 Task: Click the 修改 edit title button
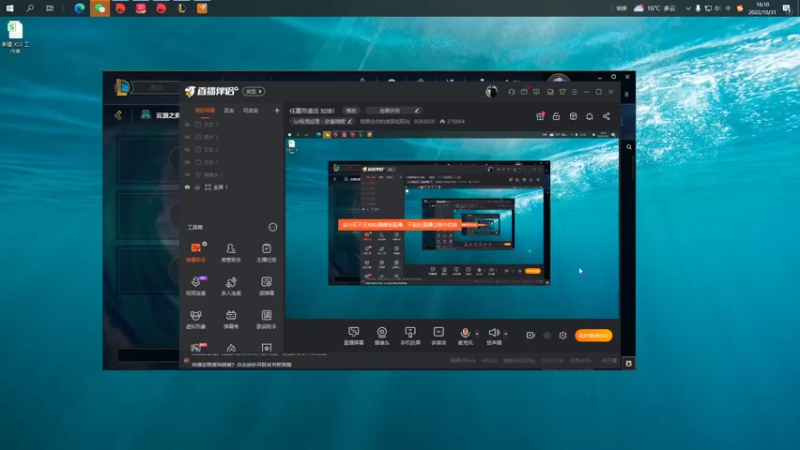pyautogui.click(x=351, y=111)
